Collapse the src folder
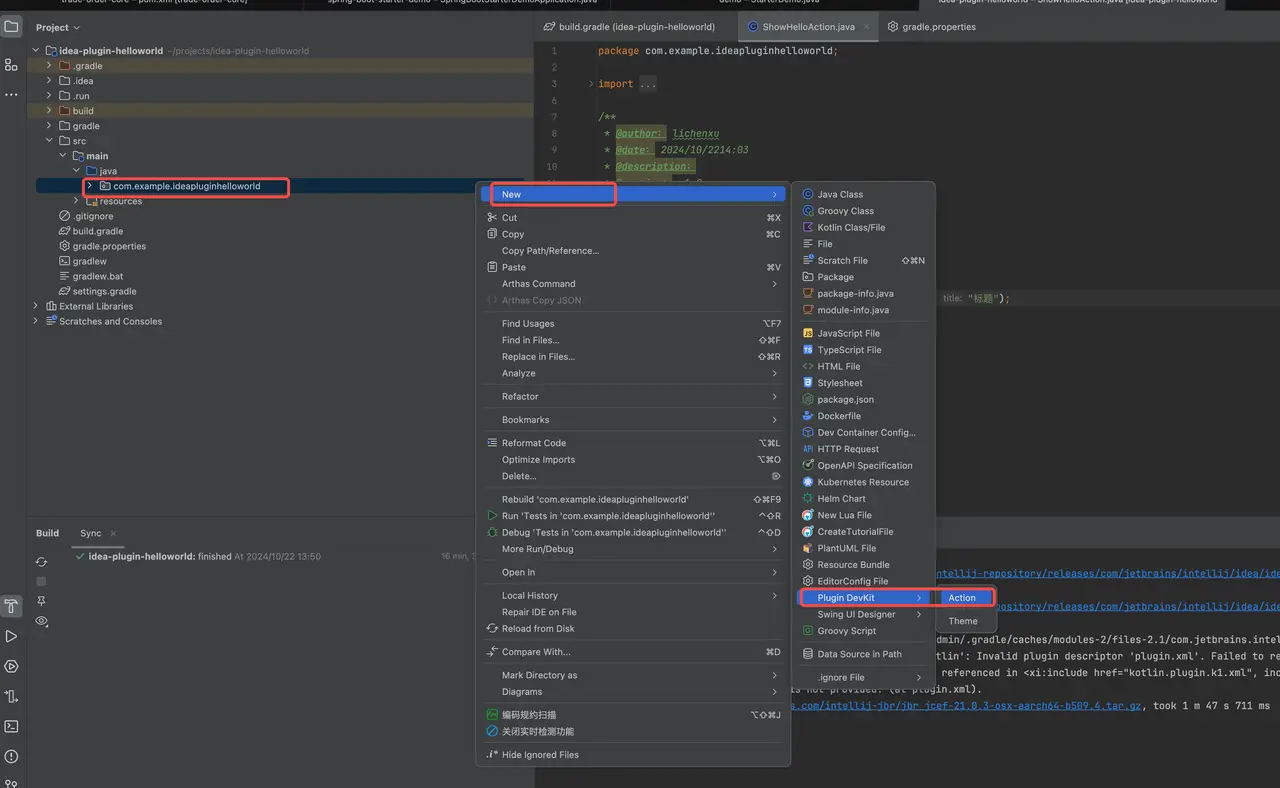 click(x=49, y=141)
